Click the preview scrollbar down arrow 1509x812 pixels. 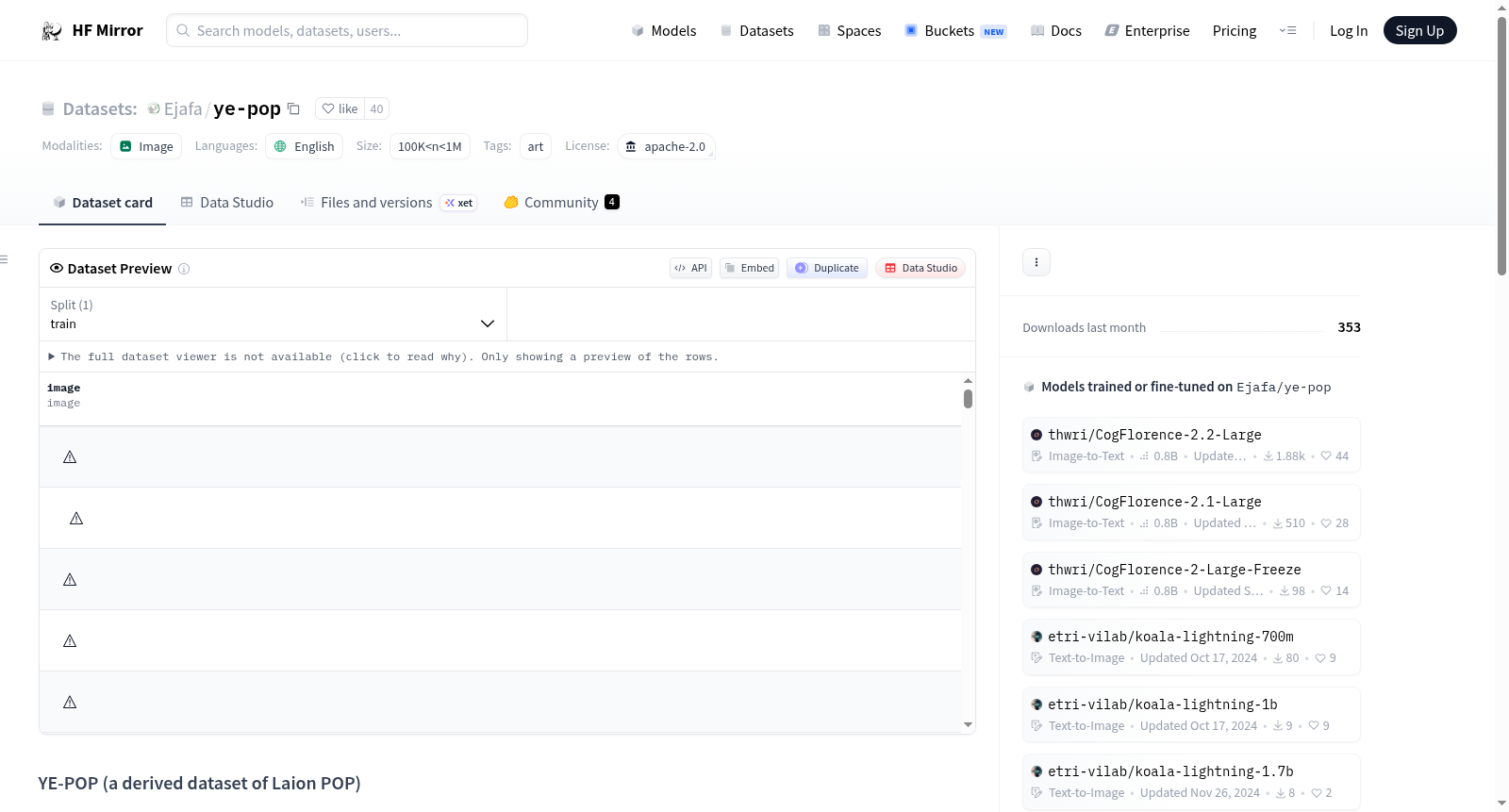coord(968,725)
